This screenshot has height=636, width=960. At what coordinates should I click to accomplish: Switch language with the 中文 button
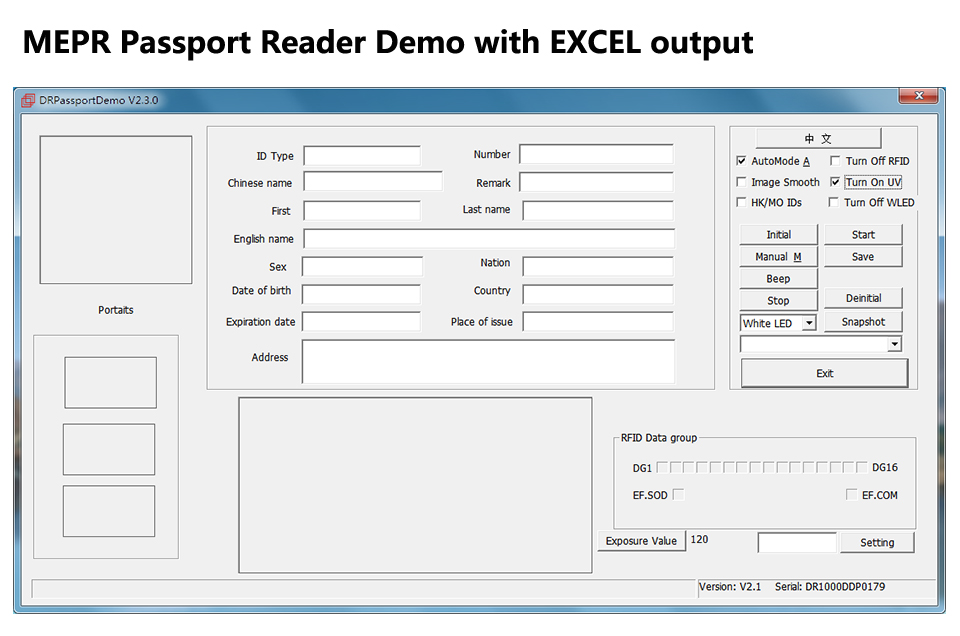point(818,138)
